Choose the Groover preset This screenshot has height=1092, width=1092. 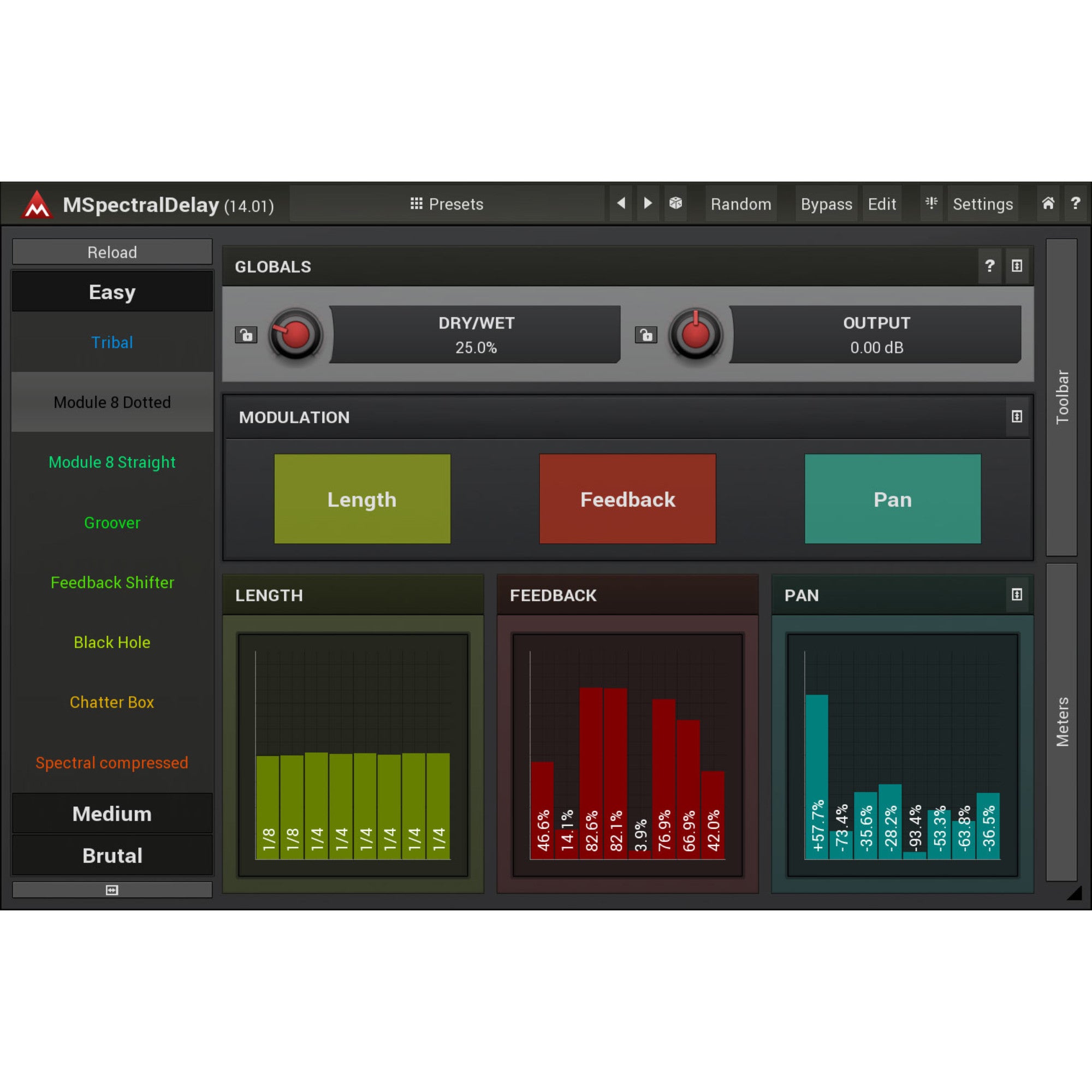(x=112, y=523)
